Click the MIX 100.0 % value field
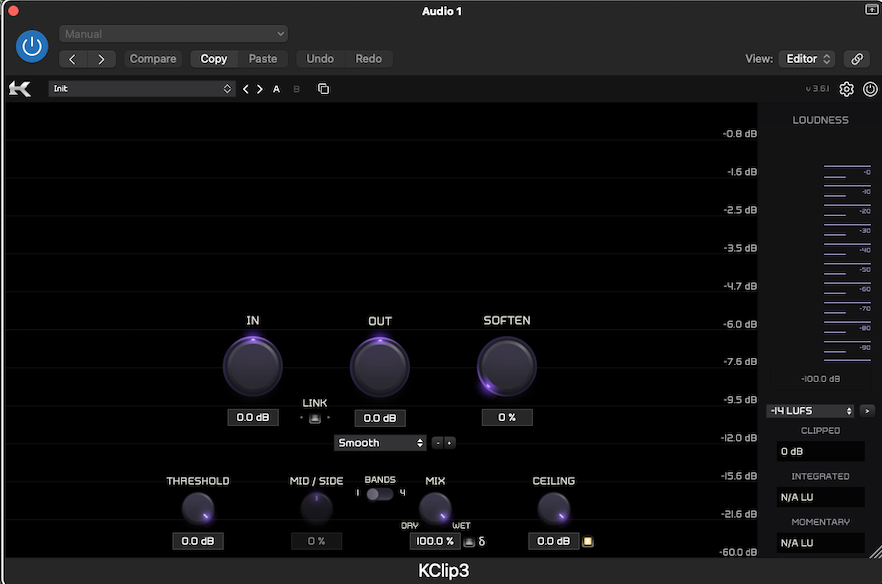Screen dimensions: 882x584 click(435, 541)
